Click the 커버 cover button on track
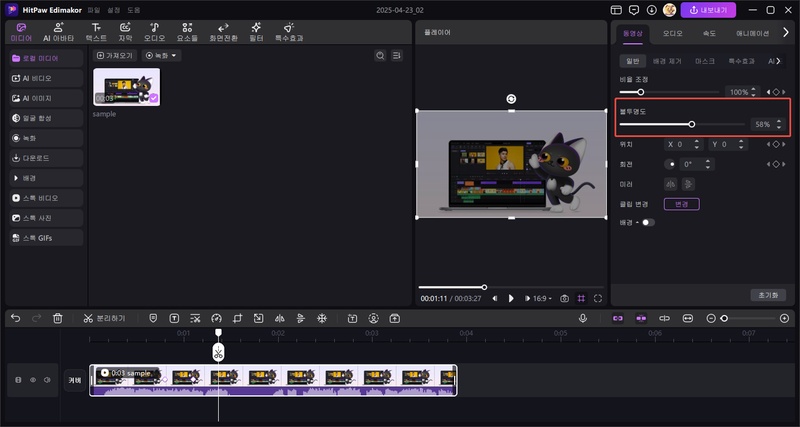Screen dimensions: 800x427 tap(75, 380)
